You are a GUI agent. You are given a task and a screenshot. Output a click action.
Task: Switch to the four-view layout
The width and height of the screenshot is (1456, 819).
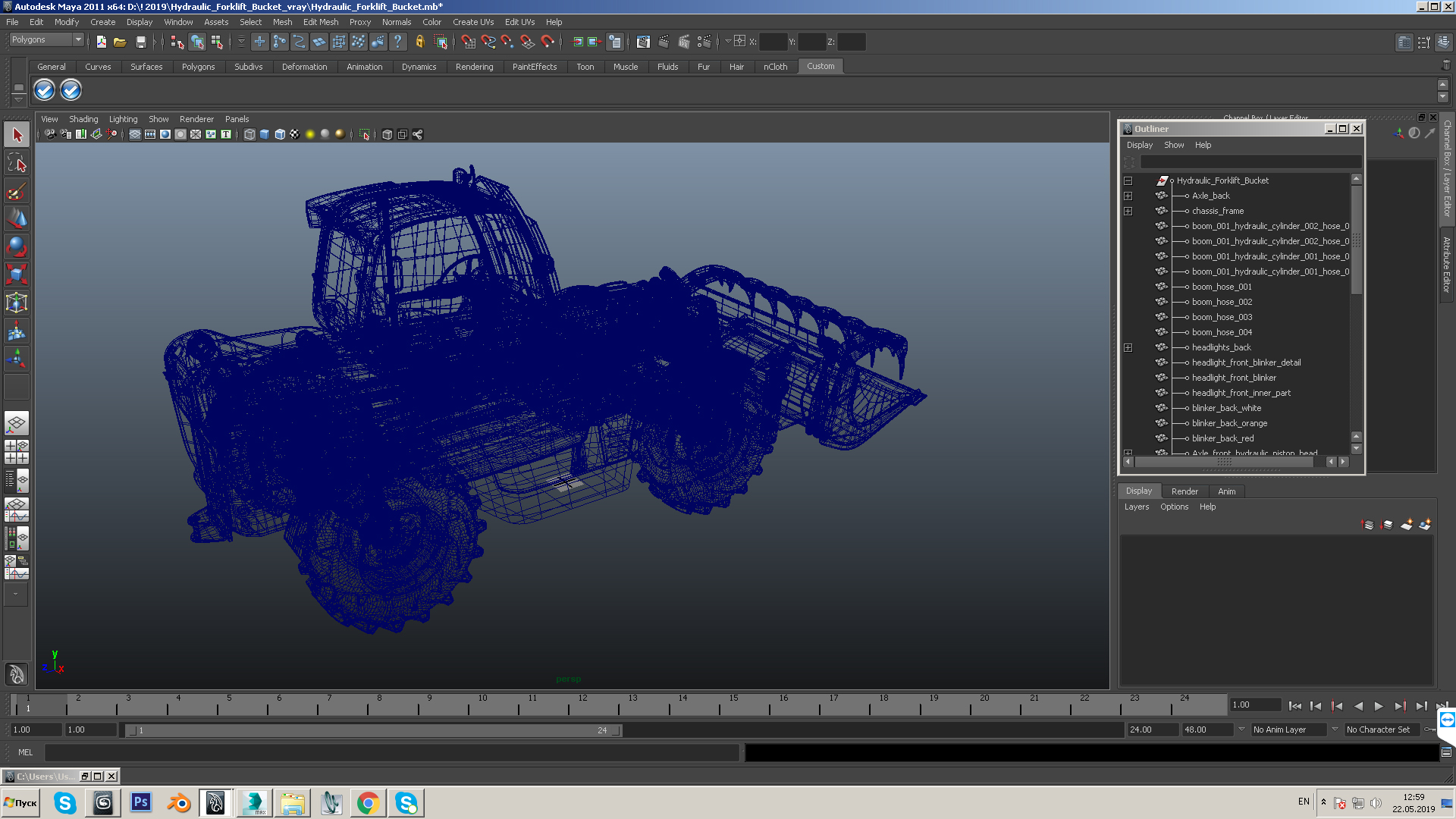coord(17,452)
